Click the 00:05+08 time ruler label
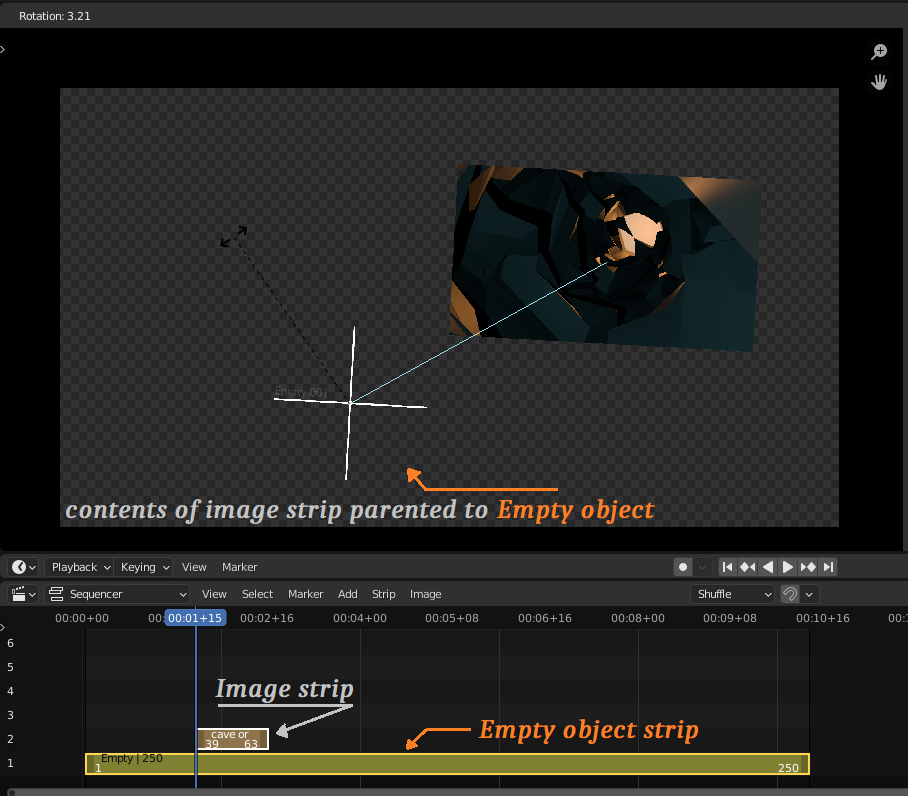The height and width of the screenshot is (796, 908). (x=452, y=618)
